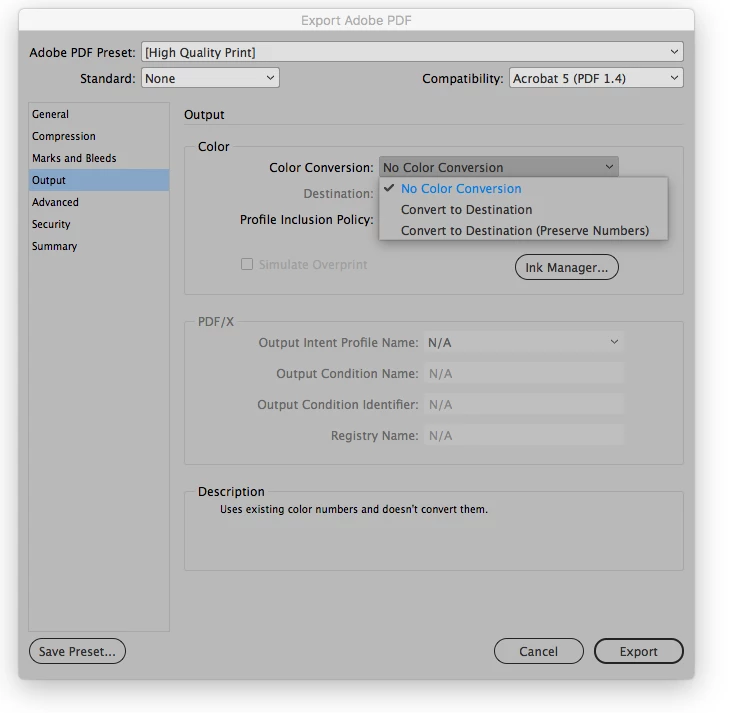Choose Convert to Destination (Preserve Numbers)
Screen dimensions: 748x713
point(523,231)
